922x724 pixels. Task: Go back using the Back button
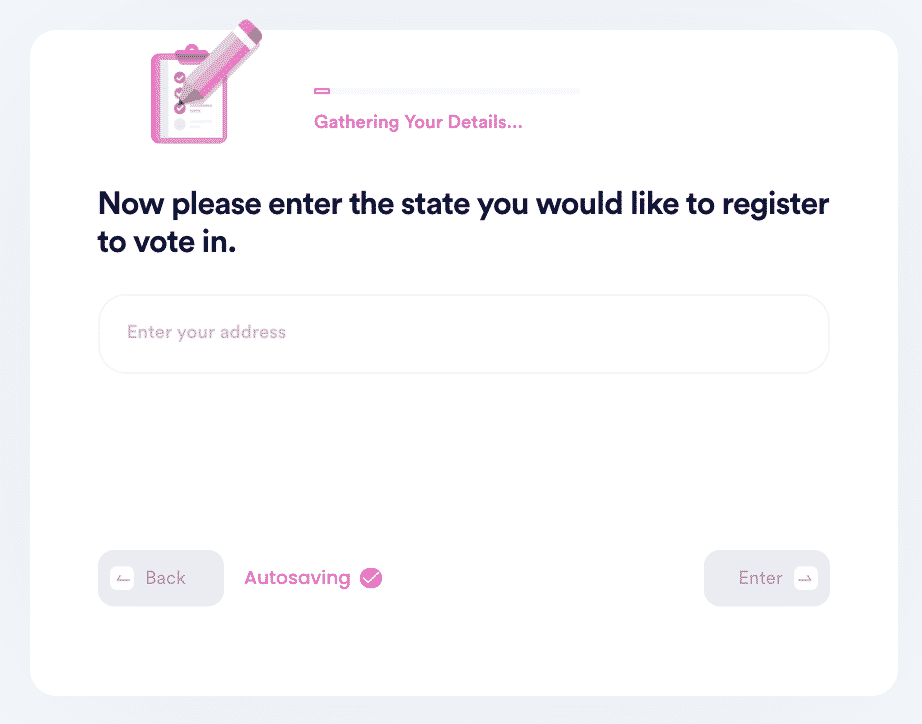161,578
